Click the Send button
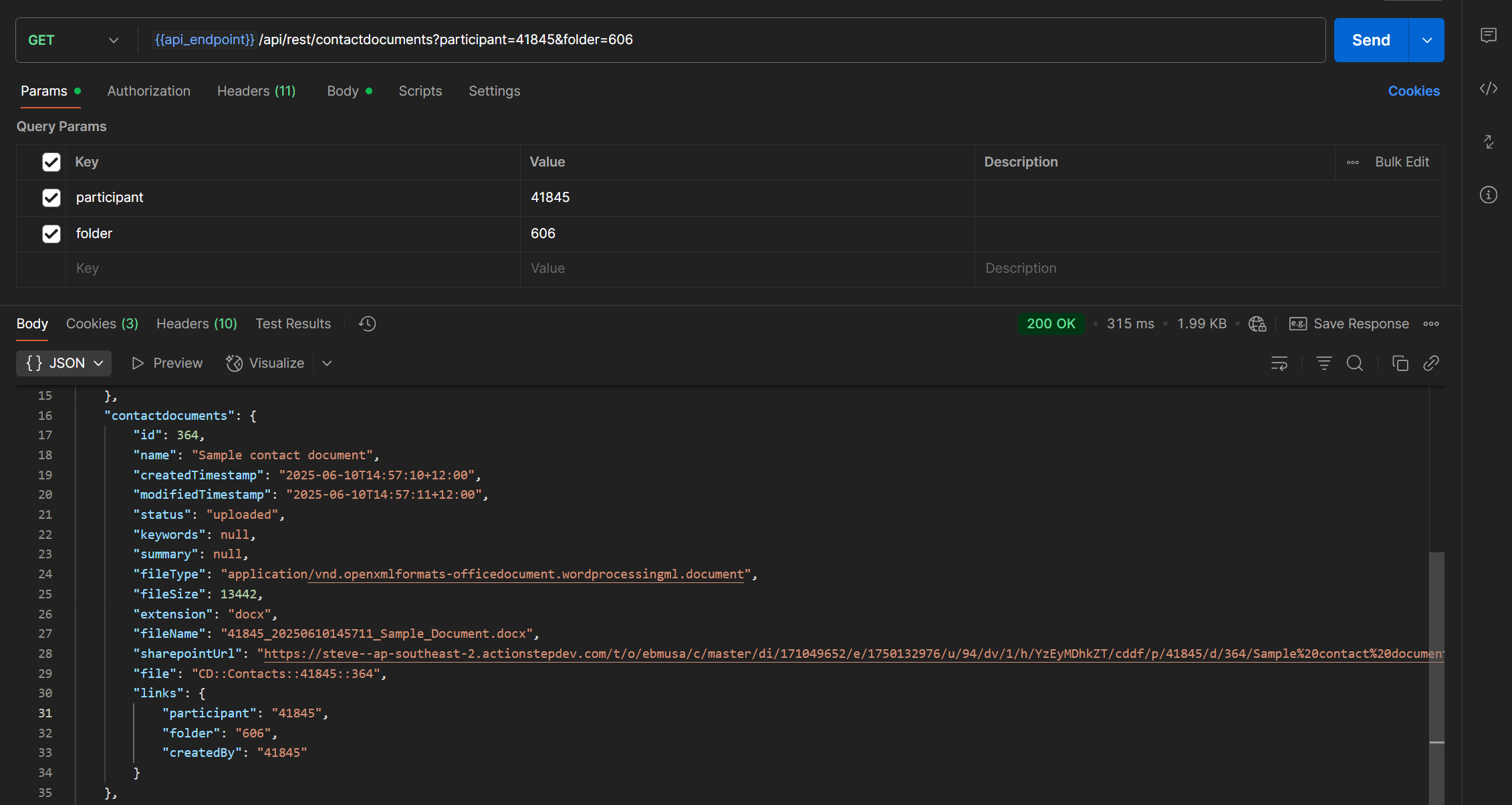The image size is (1512, 805). pyautogui.click(x=1371, y=40)
